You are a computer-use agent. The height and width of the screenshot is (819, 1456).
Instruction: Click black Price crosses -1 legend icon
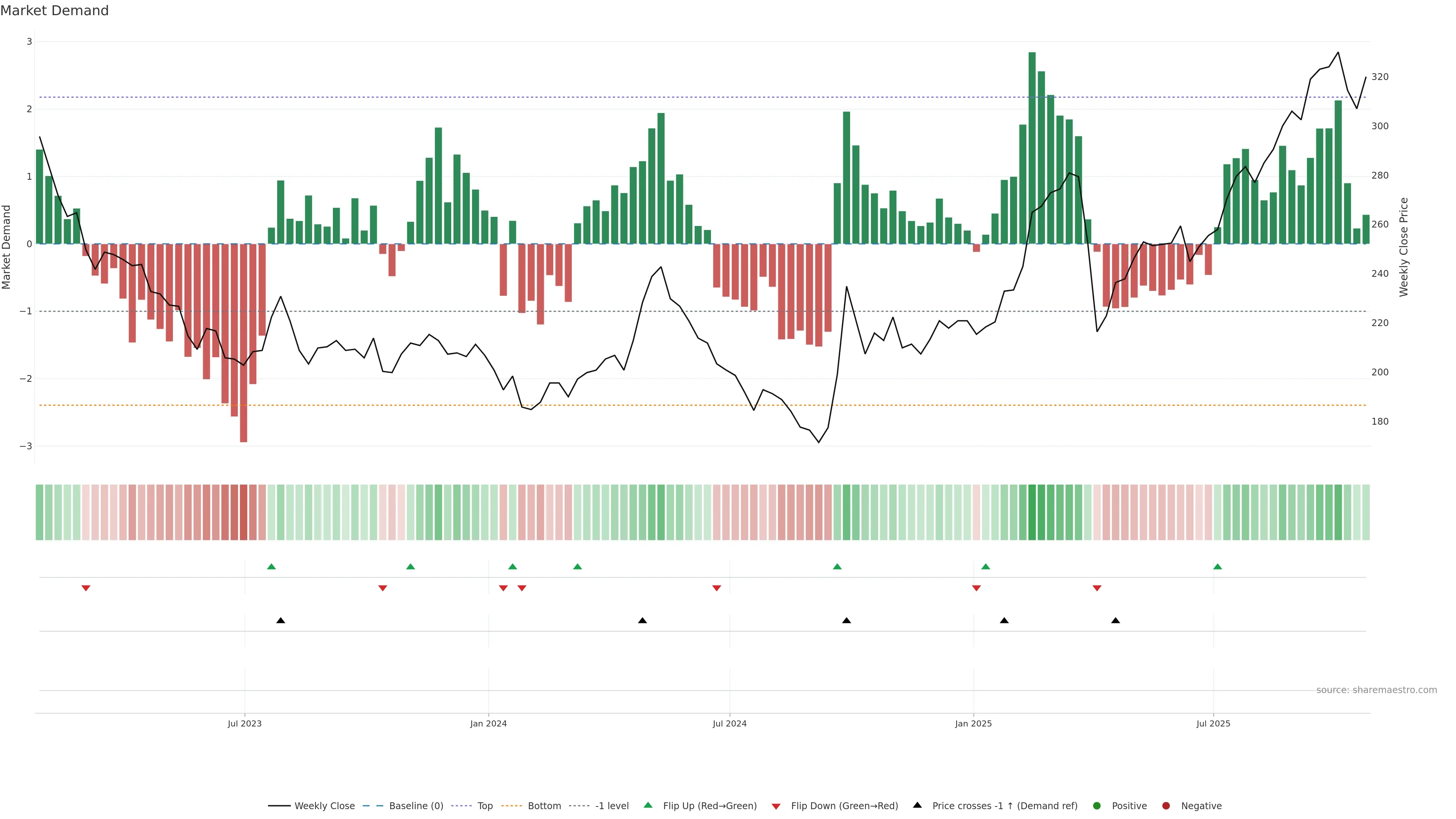[917, 805]
